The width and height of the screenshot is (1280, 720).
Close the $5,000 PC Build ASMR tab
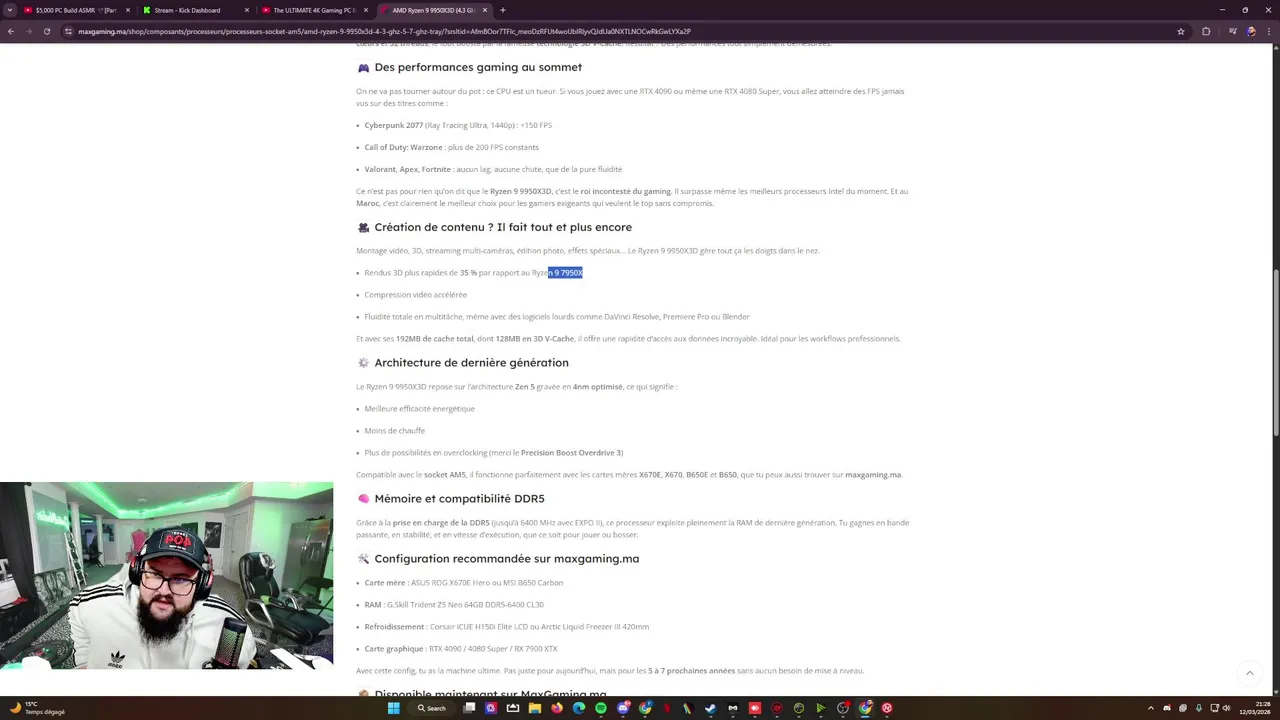127,10
